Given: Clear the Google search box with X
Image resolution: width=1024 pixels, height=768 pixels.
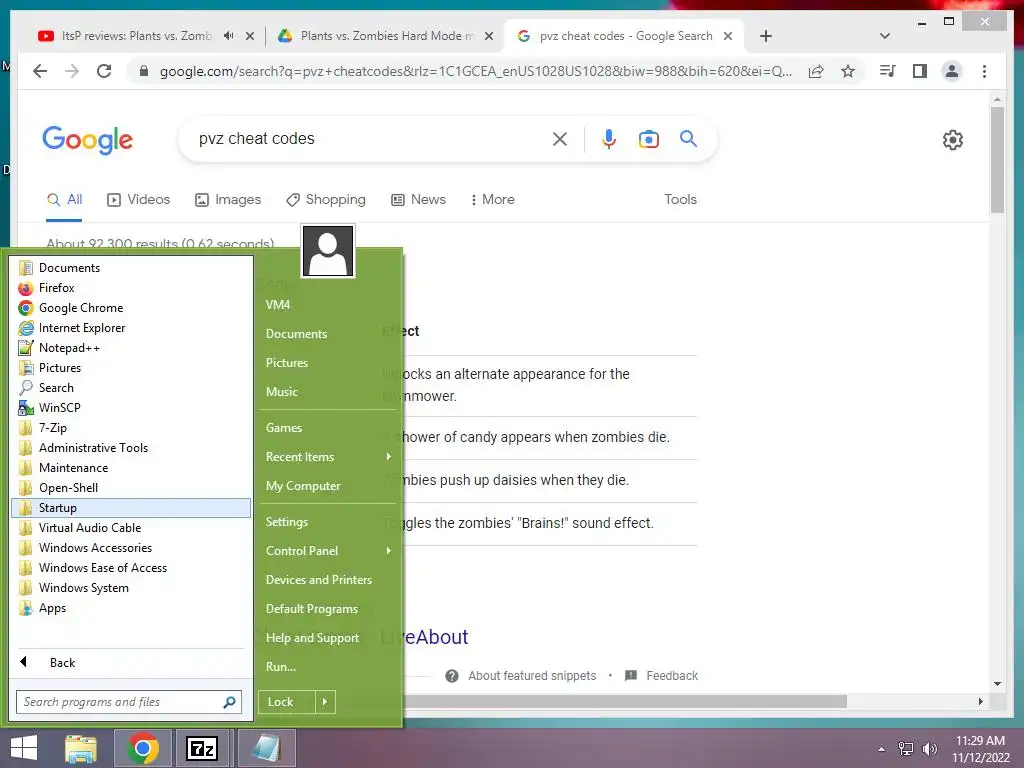Looking at the screenshot, I should tap(560, 139).
